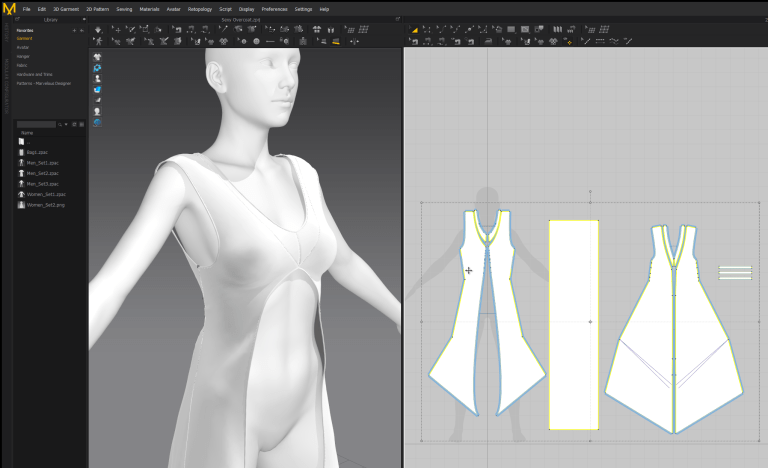Screen dimensions: 768x468
Task: Add a favorite with the plus icon
Action: (x=74, y=30)
